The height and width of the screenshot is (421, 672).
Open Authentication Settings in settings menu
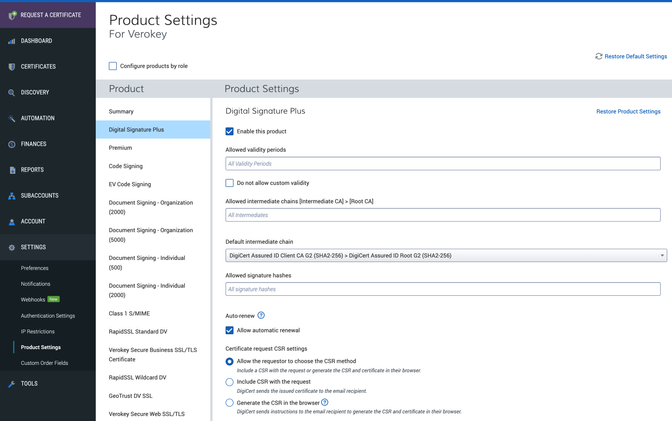click(x=48, y=315)
